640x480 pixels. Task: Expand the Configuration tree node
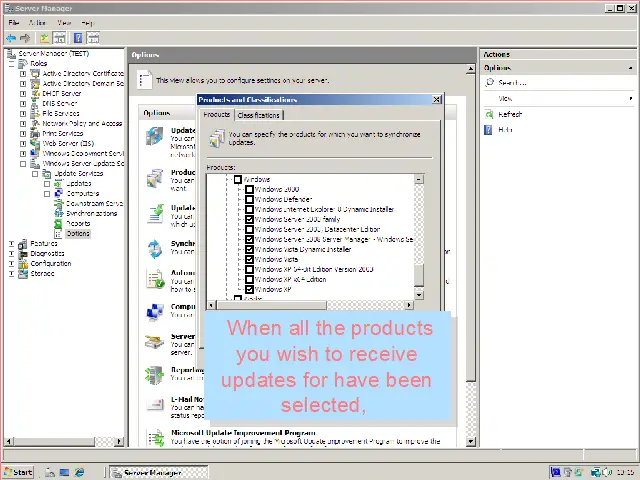11,264
